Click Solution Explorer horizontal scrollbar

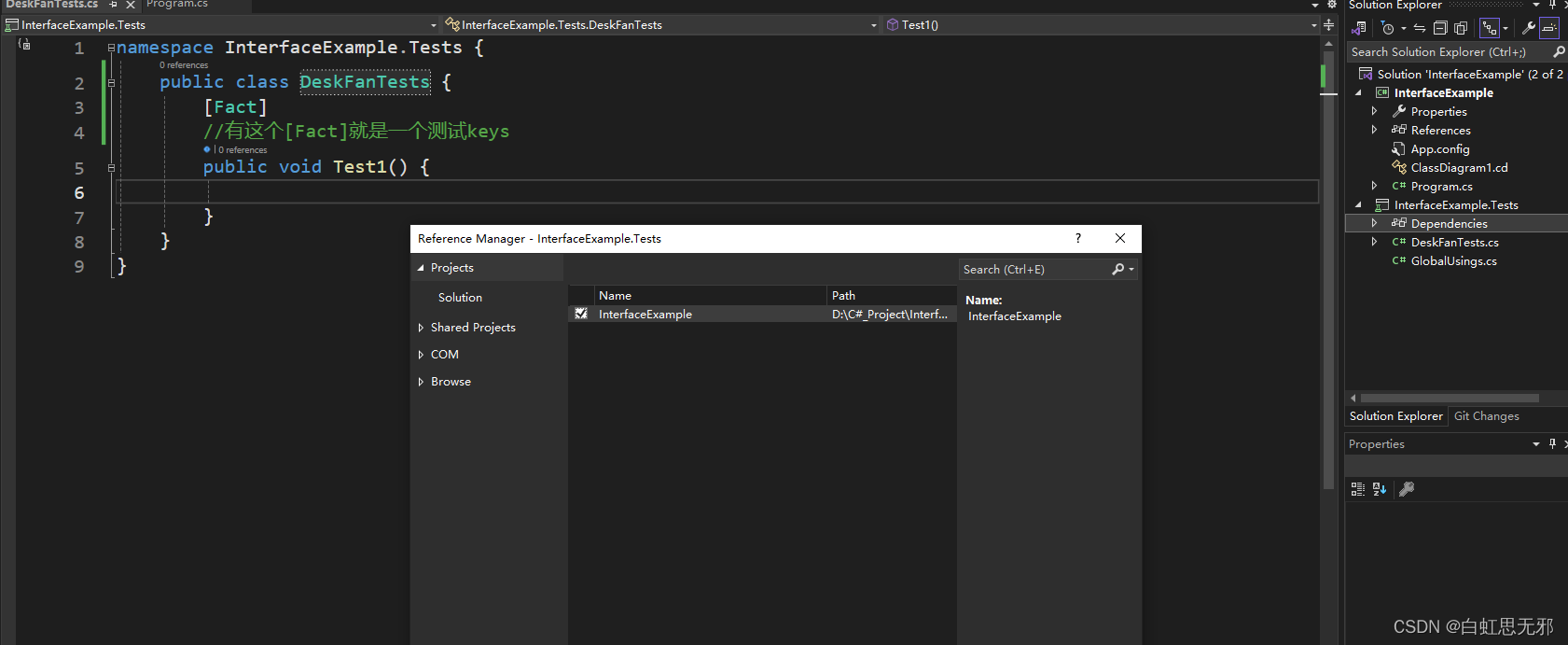pyautogui.click(x=1450, y=398)
